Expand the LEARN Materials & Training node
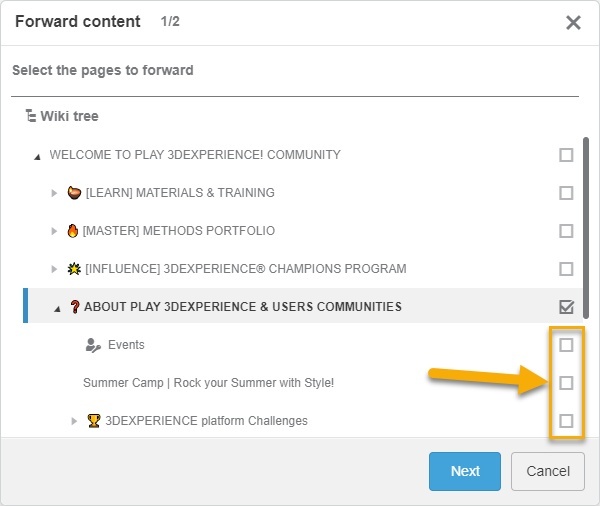This screenshot has width=600, height=506. click(x=55, y=193)
